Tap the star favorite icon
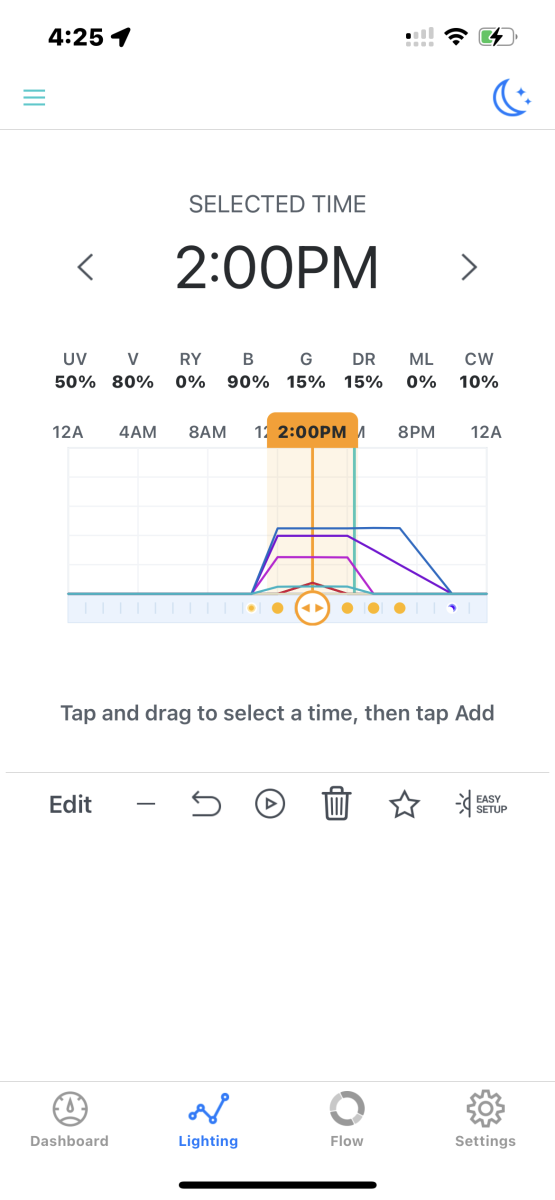The width and height of the screenshot is (555, 1200). click(x=404, y=804)
